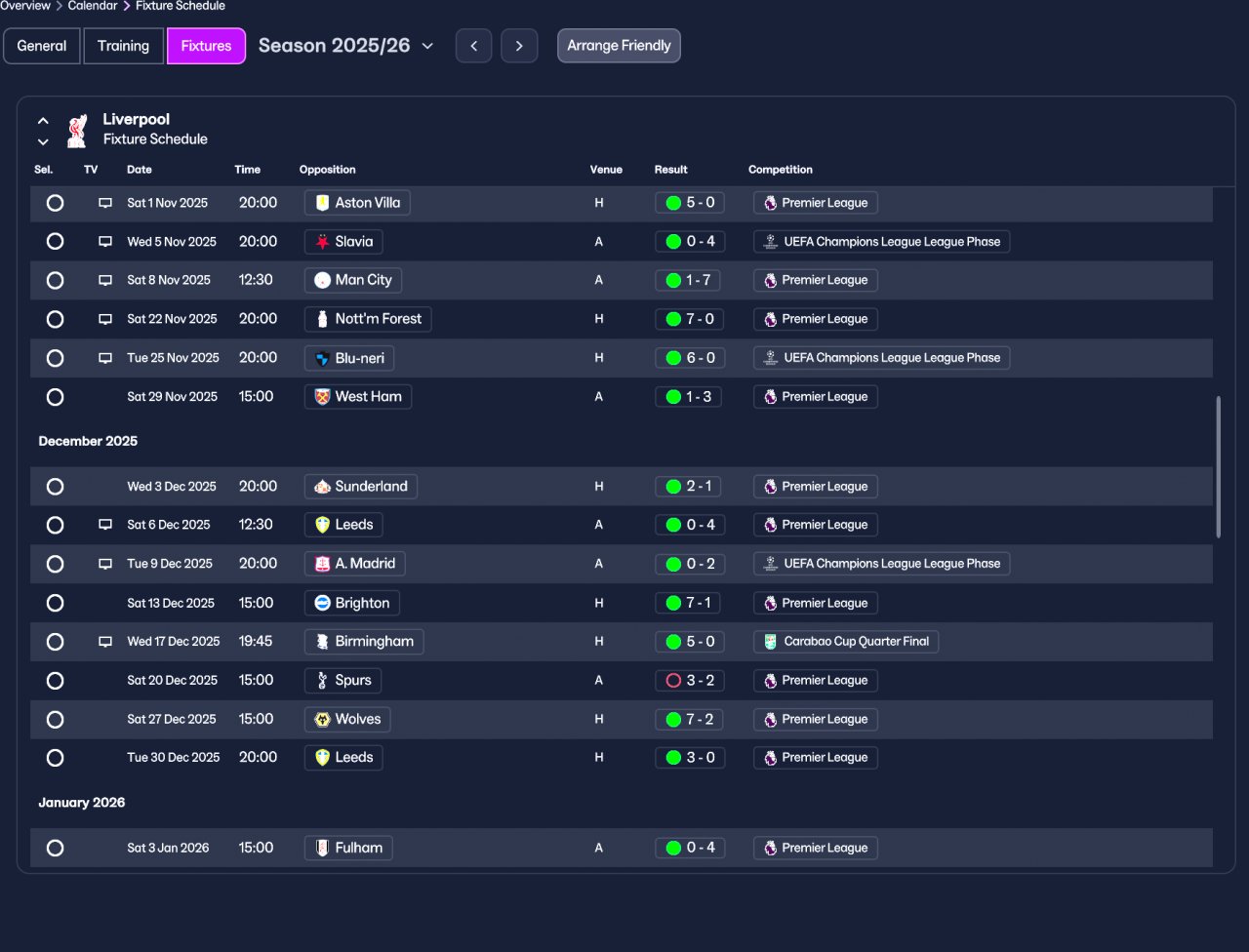Sort by the Competition column header

781,170
